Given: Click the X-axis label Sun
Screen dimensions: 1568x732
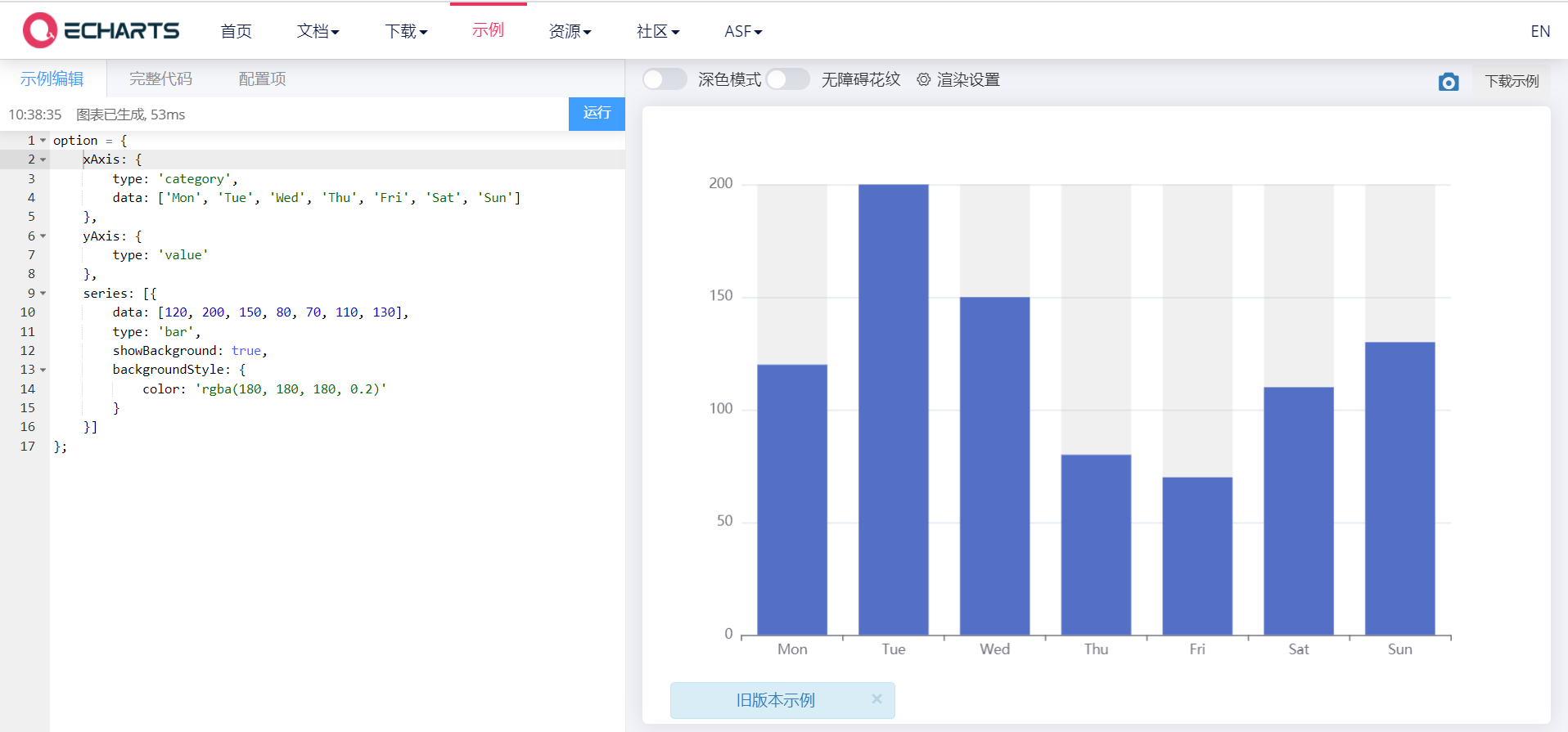Looking at the screenshot, I should [x=1400, y=649].
